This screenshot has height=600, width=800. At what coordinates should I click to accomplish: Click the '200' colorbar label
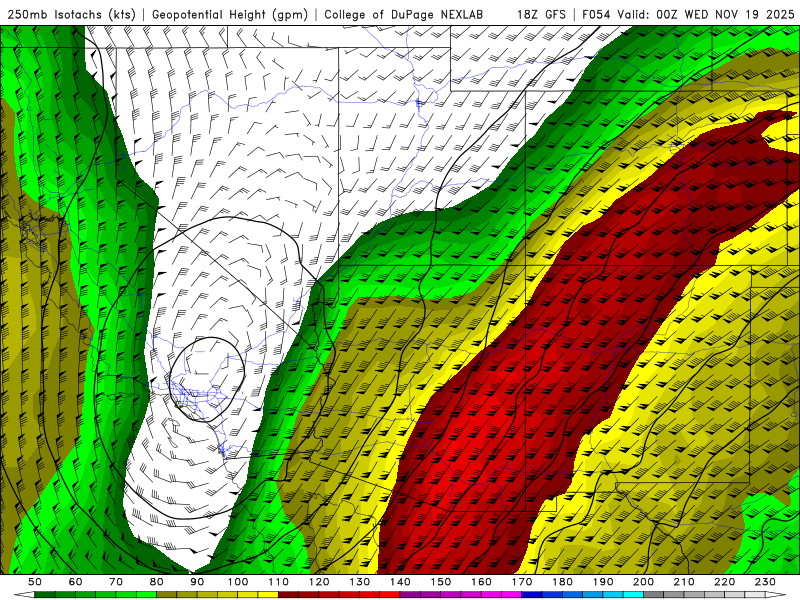pyautogui.click(x=643, y=582)
